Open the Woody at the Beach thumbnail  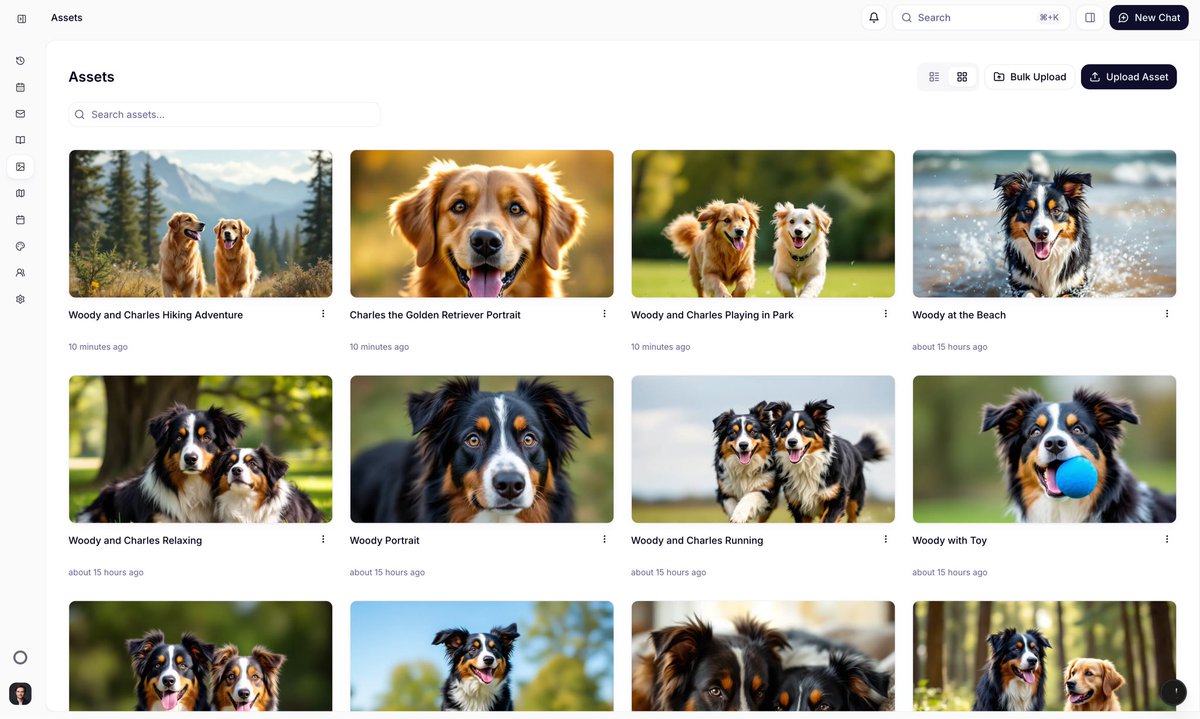point(1044,224)
